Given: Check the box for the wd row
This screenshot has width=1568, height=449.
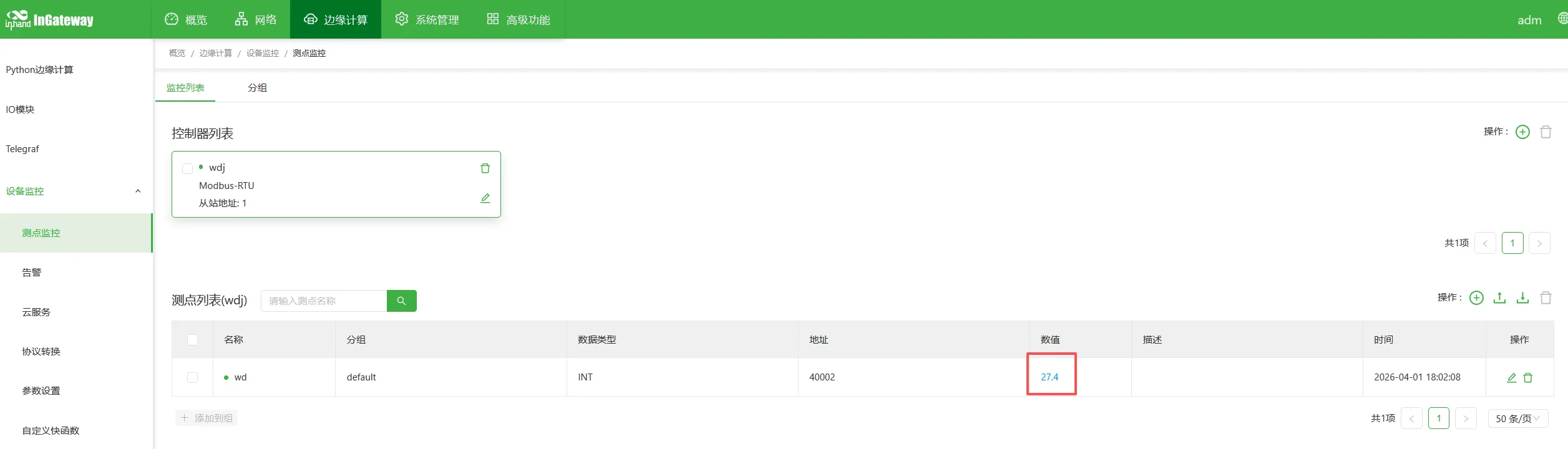Looking at the screenshot, I should pos(192,377).
